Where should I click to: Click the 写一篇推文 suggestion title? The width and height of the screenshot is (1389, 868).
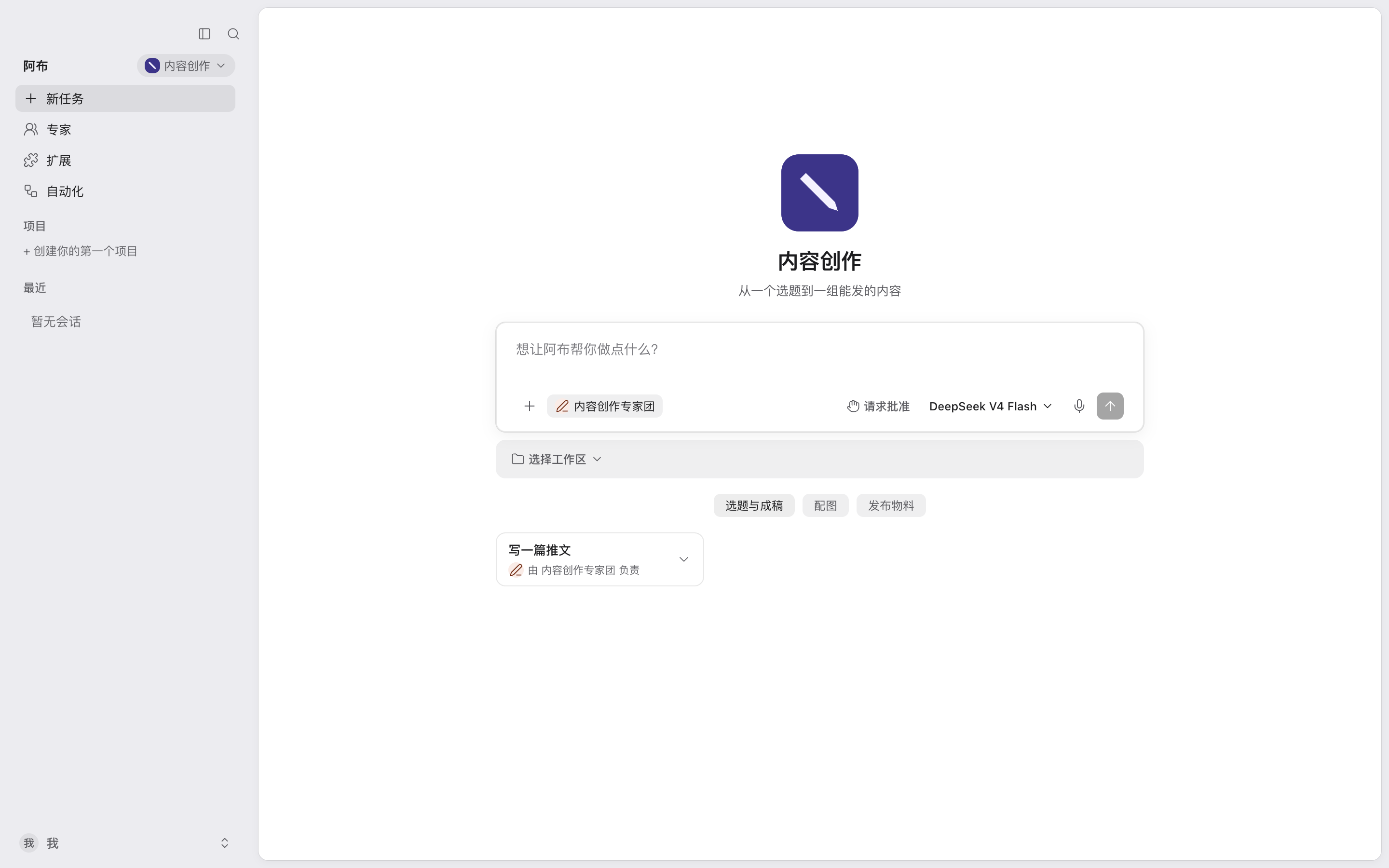click(540, 550)
